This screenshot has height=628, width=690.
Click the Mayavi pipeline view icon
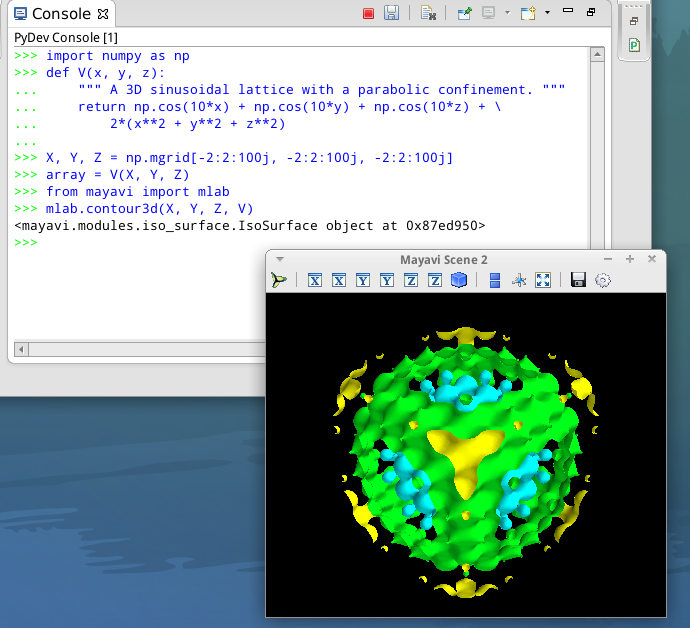(279, 280)
